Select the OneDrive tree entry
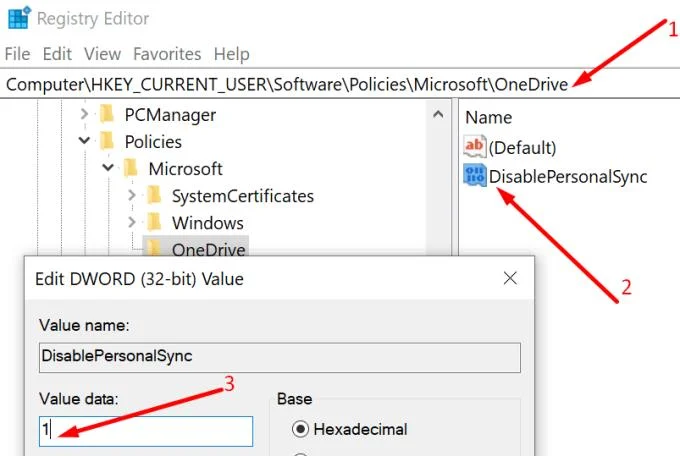Viewport: 680px width, 456px height. click(209, 249)
